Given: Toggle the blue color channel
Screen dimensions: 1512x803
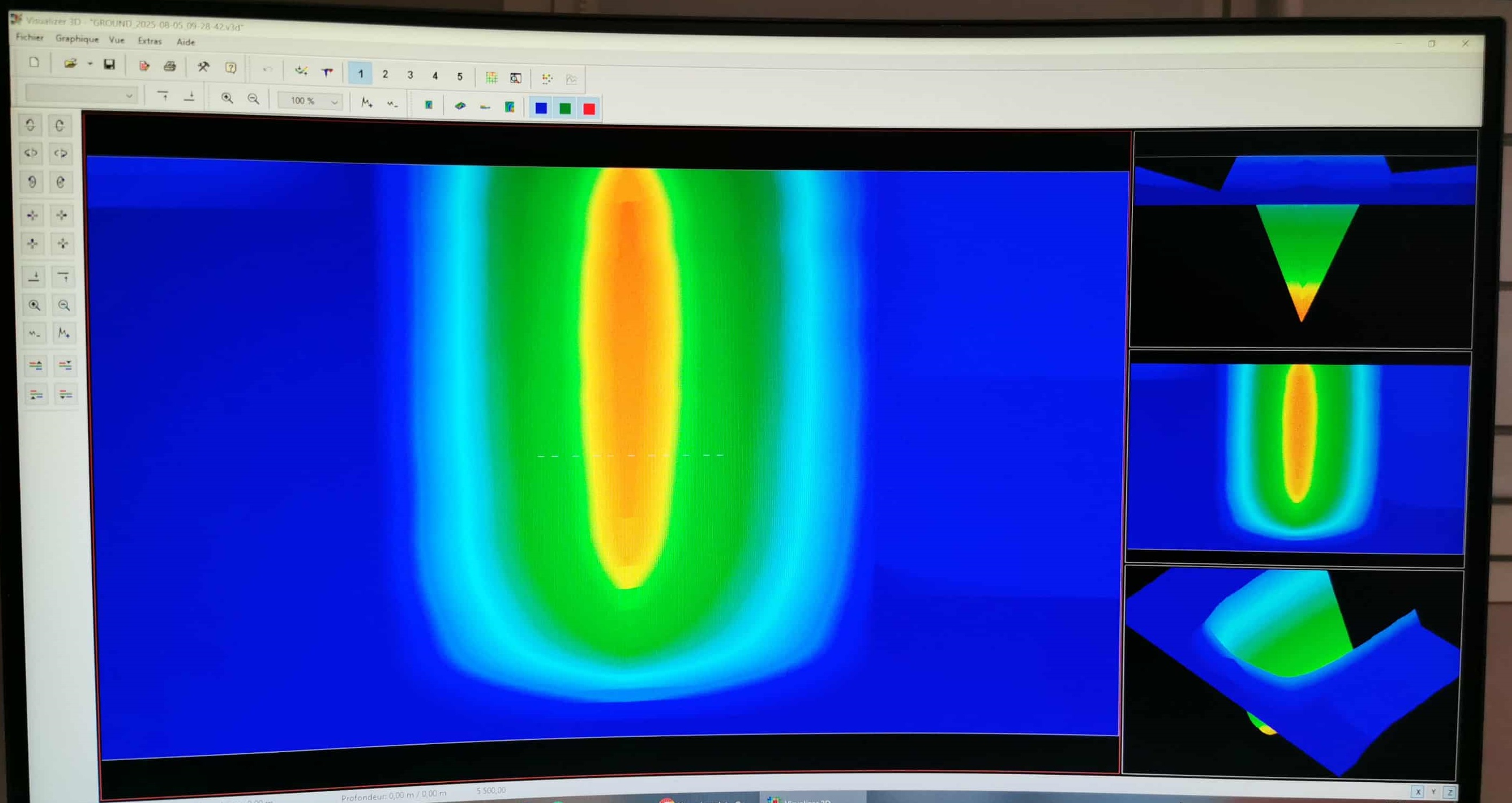Looking at the screenshot, I should coord(541,108).
